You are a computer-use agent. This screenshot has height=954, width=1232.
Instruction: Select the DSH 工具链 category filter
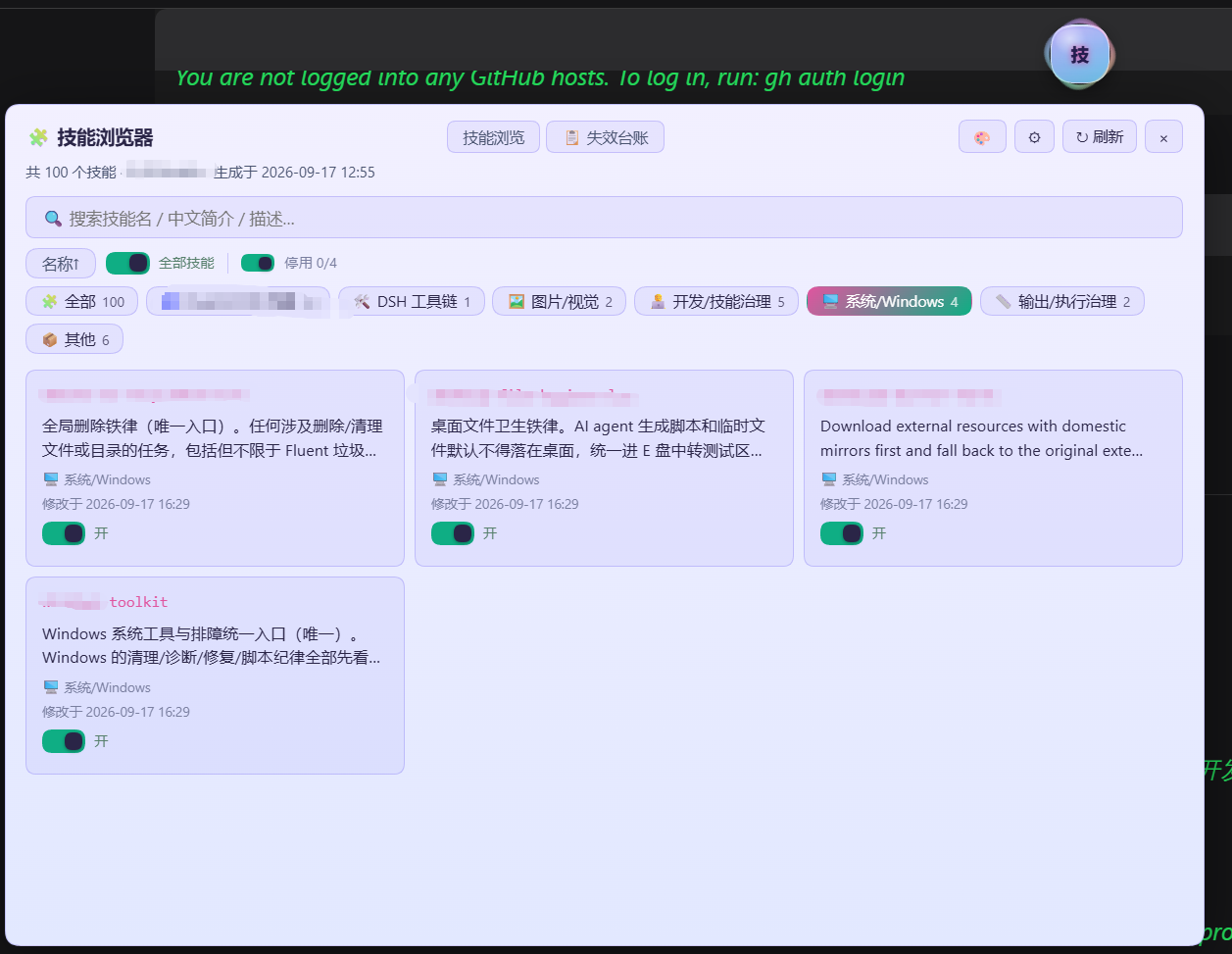click(412, 302)
